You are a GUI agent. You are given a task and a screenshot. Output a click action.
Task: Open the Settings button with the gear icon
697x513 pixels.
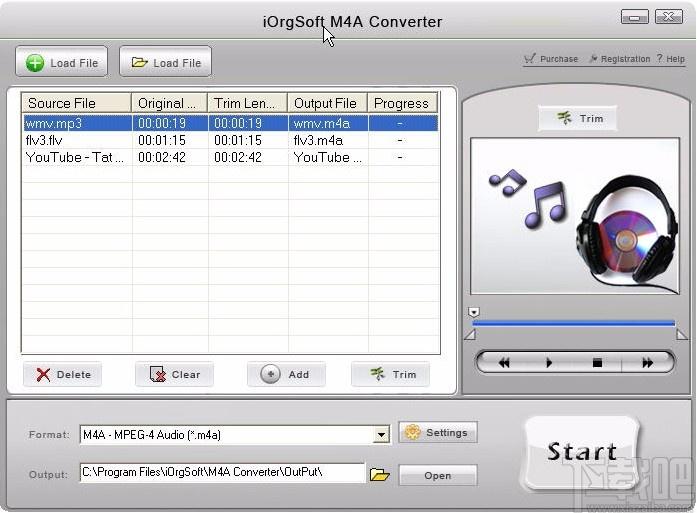[x=438, y=432]
